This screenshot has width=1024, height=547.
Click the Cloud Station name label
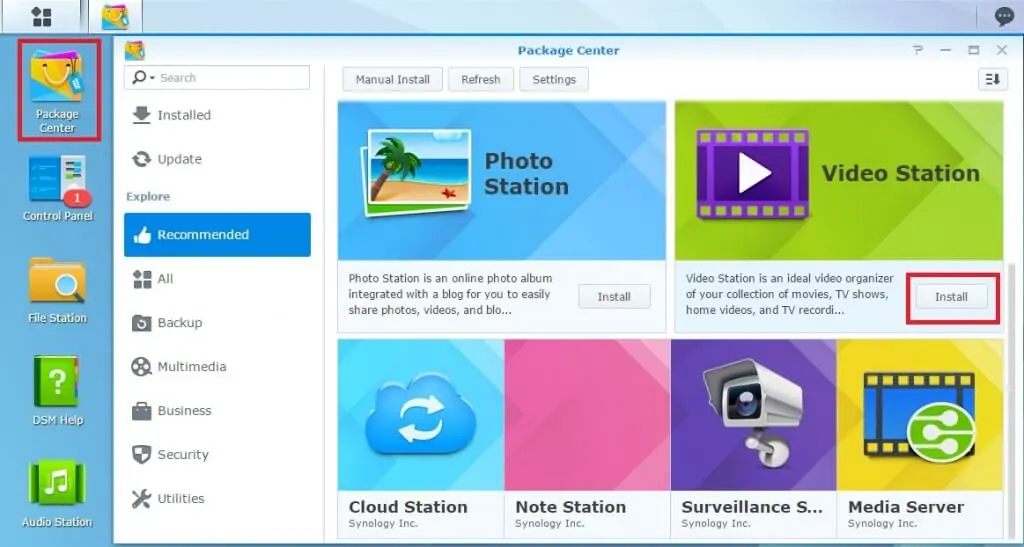(408, 507)
